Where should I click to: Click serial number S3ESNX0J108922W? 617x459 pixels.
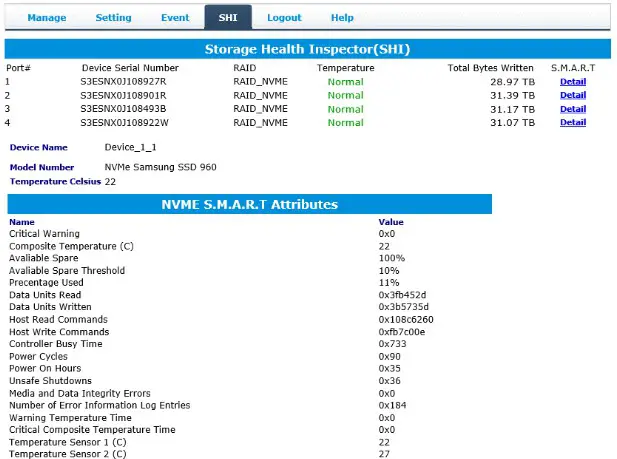(124, 123)
